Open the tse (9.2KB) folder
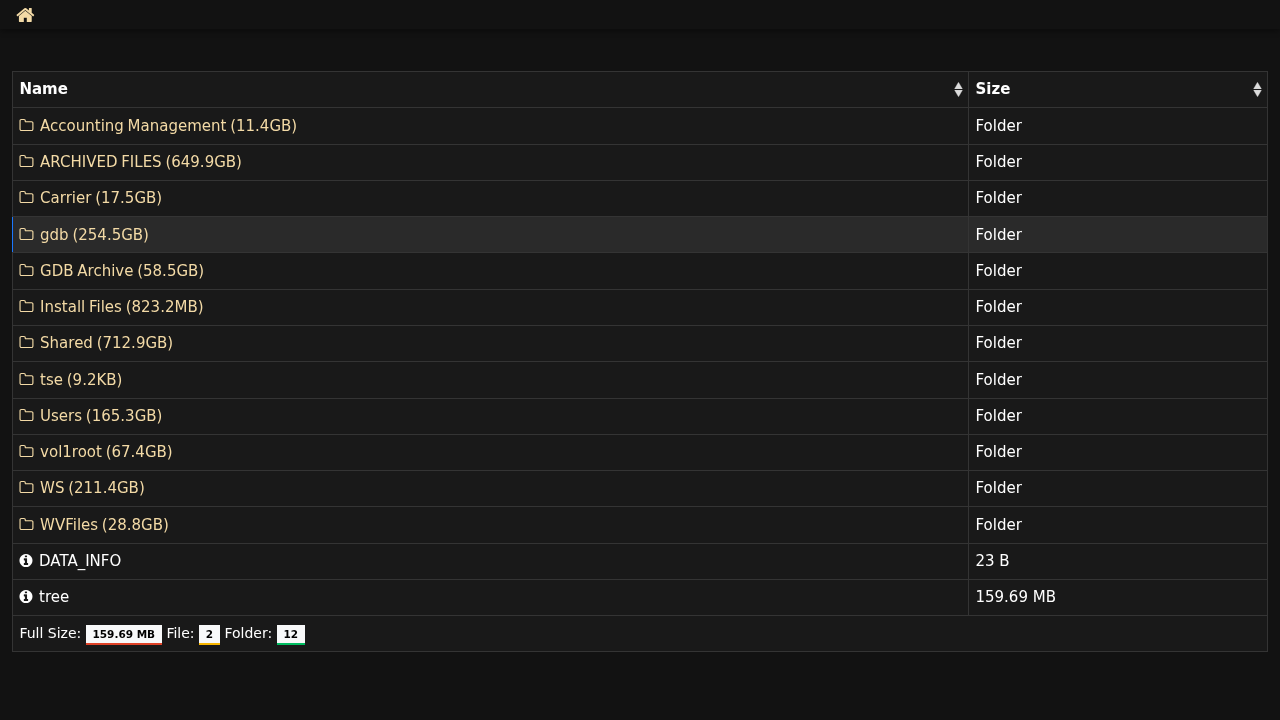 81,380
